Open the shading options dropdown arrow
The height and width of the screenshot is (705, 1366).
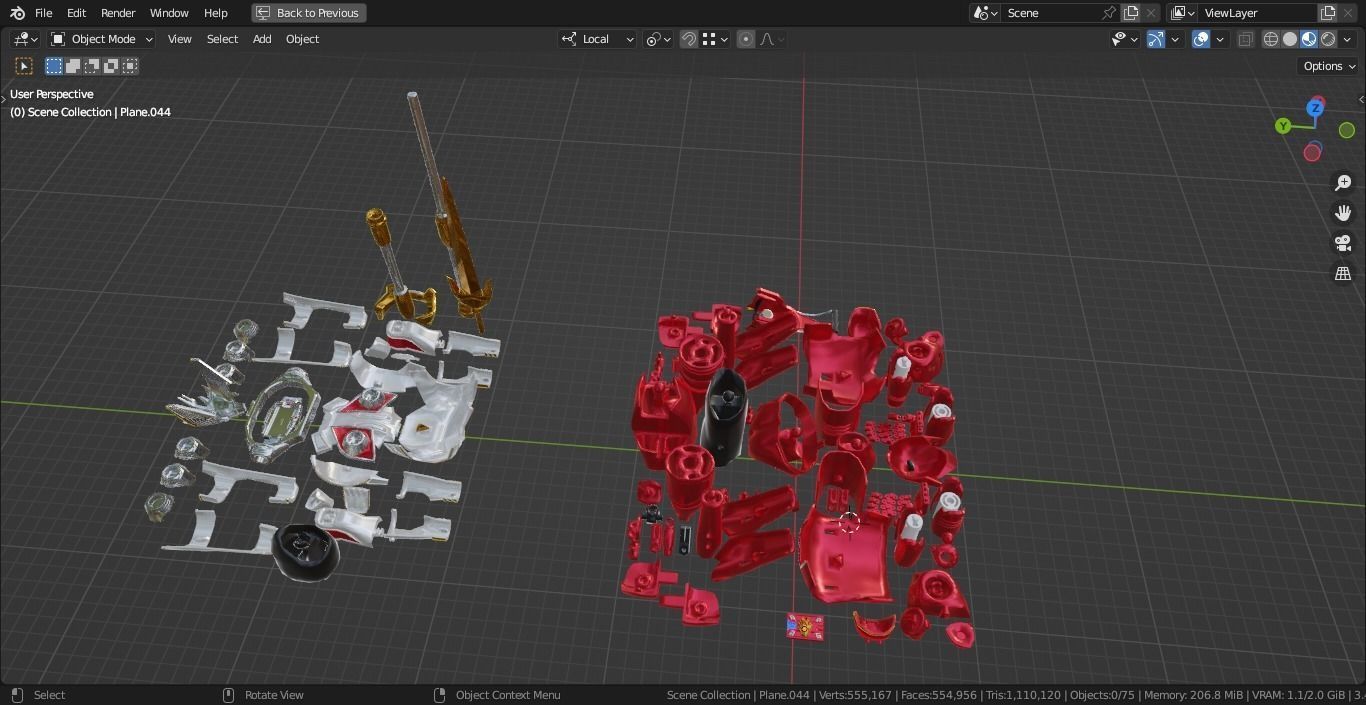point(1347,39)
